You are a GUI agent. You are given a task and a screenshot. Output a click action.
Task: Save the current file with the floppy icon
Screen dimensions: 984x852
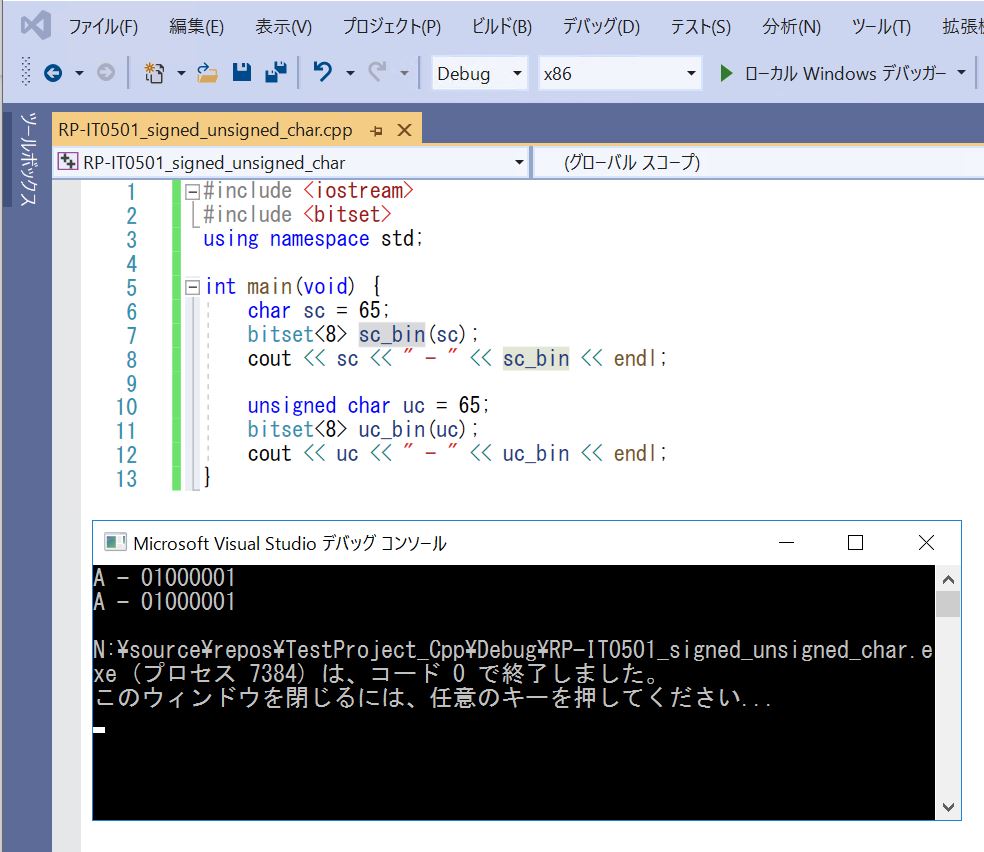point(241,73)
